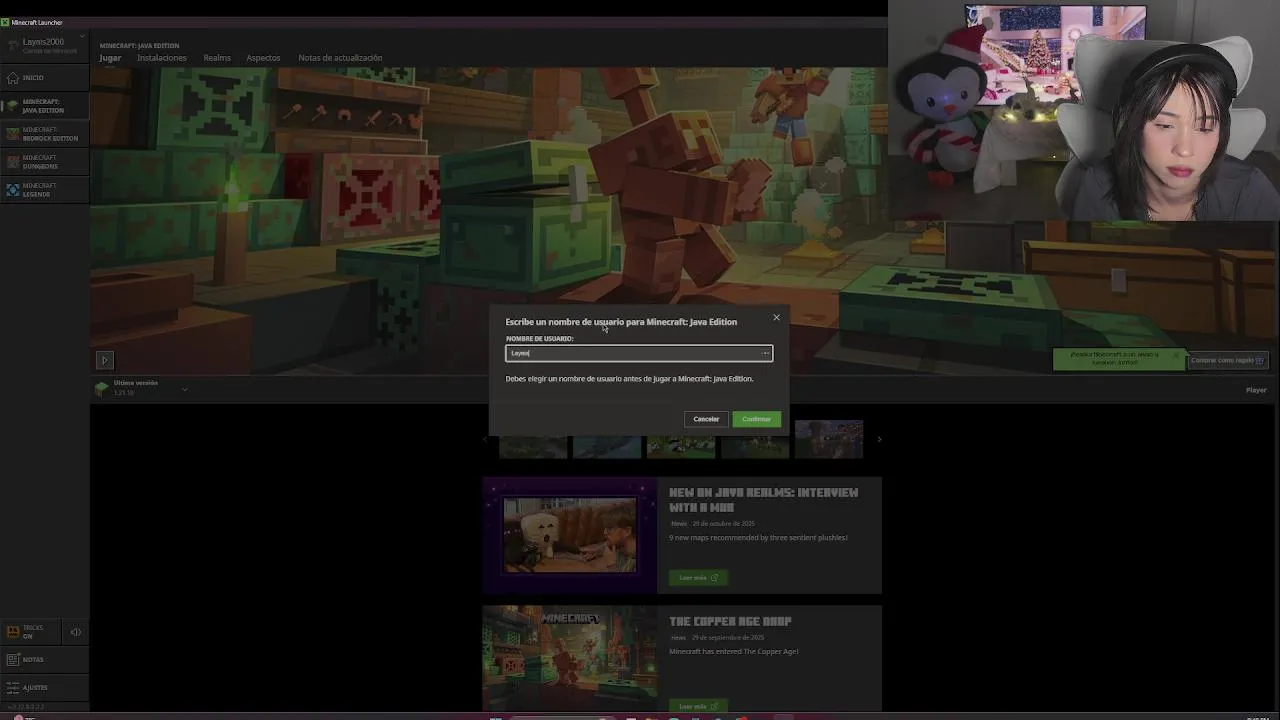Close the username dialog with X
Image resolution: width=1280 pixels, height=720 pixels.
(x=776, y=318)
